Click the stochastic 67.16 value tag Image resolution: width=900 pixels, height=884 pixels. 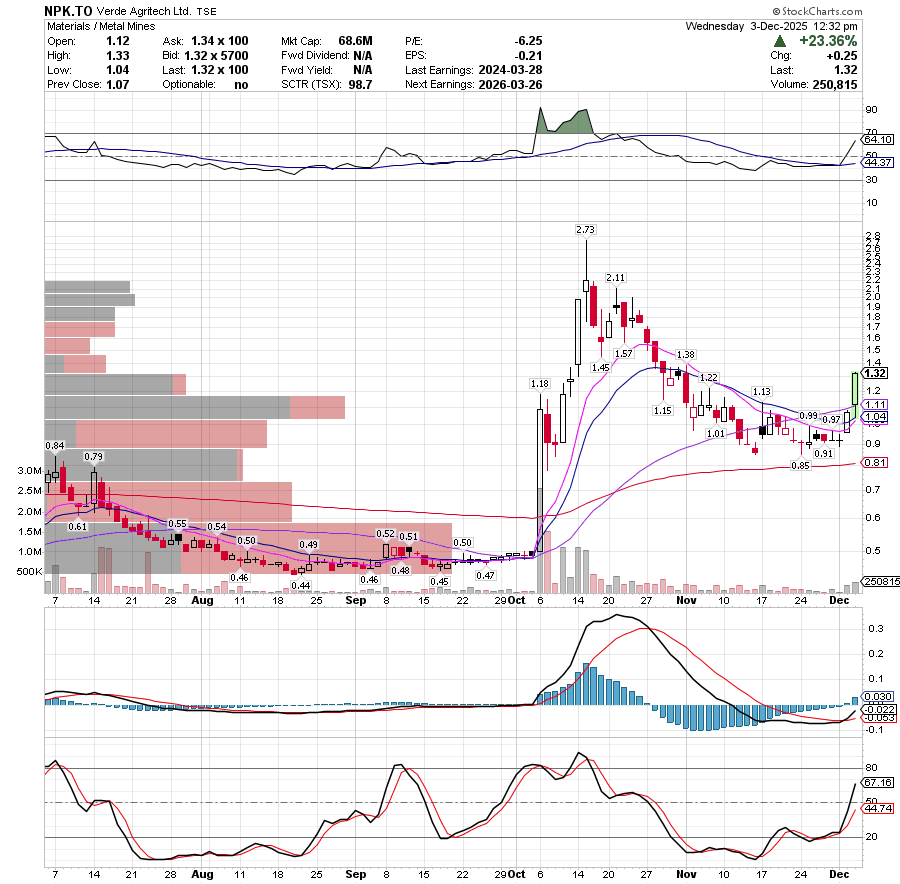878,782
